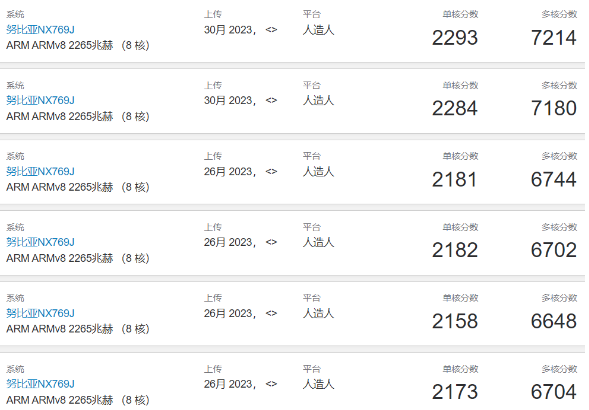Viewport: 589px width, 410px height.
Task: Click the 多核分数 label above 7214
Action: coord(559,14)
